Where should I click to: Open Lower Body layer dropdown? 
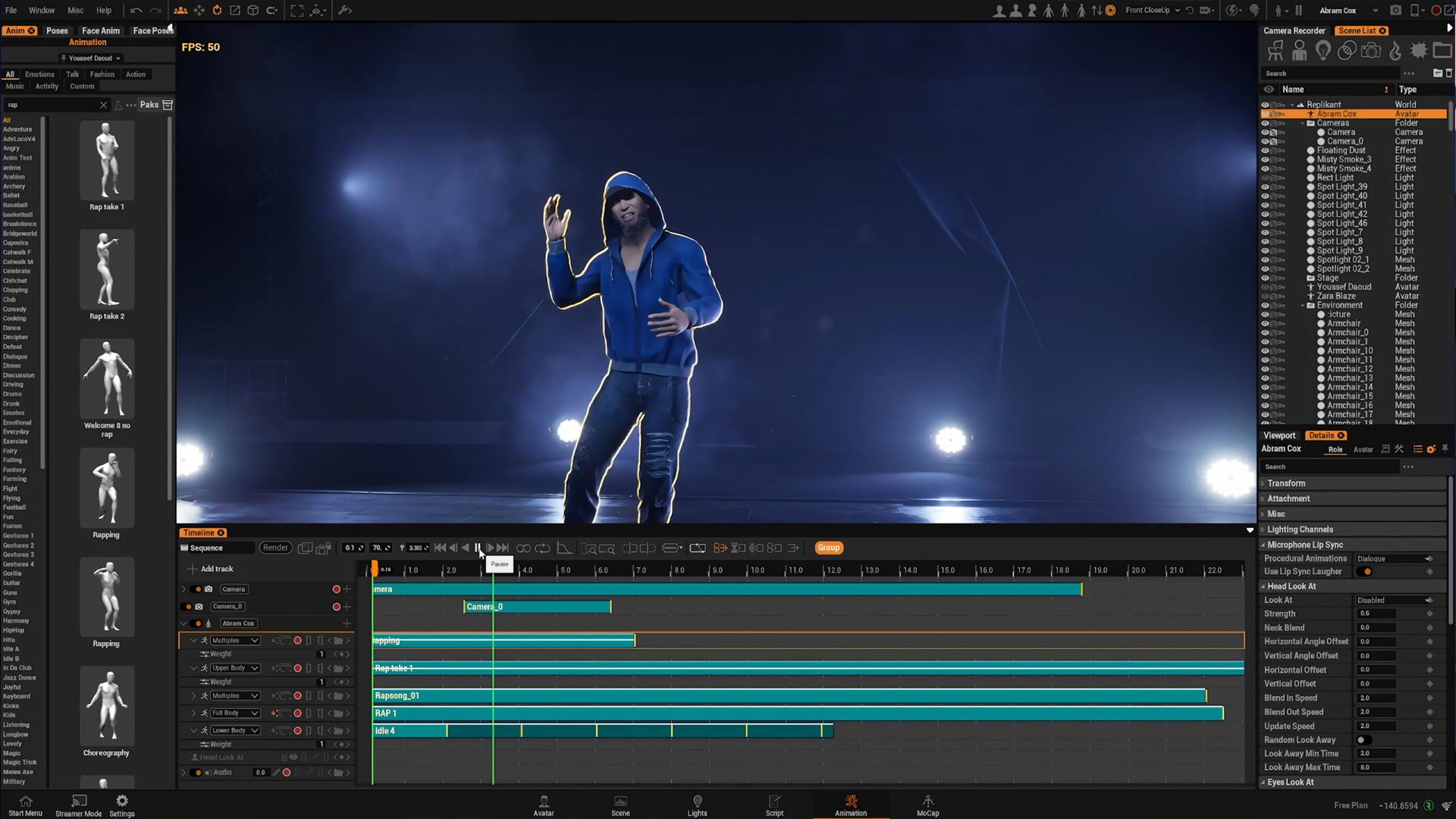tap(235, 731)
